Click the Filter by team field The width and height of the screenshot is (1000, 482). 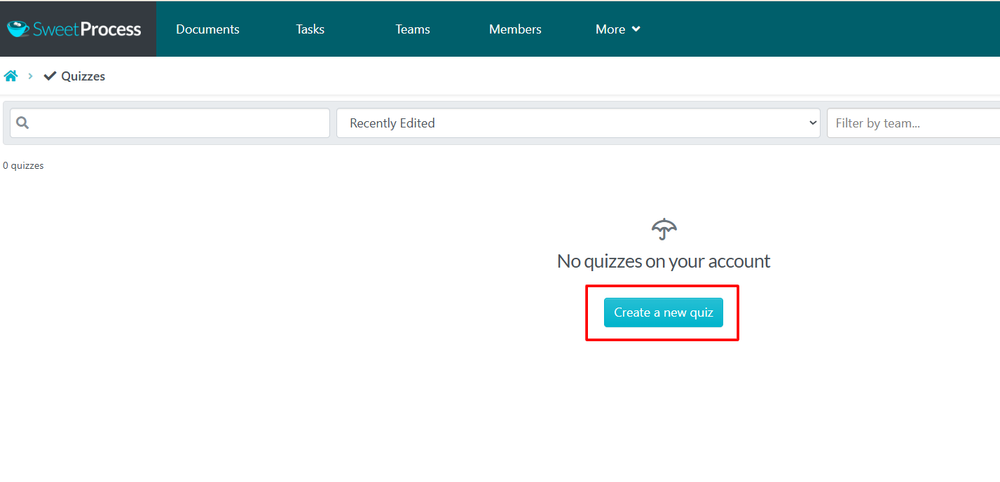pos(910,123)
